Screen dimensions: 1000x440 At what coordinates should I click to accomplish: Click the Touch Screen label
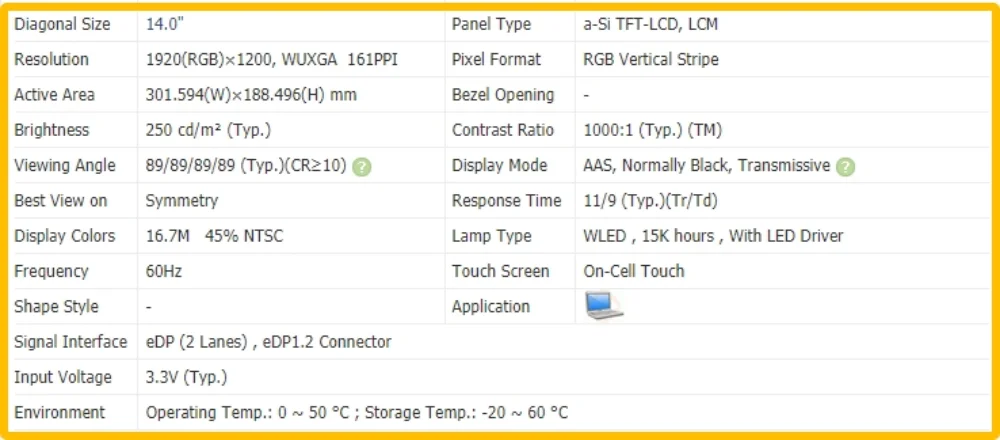click(500, 271)
